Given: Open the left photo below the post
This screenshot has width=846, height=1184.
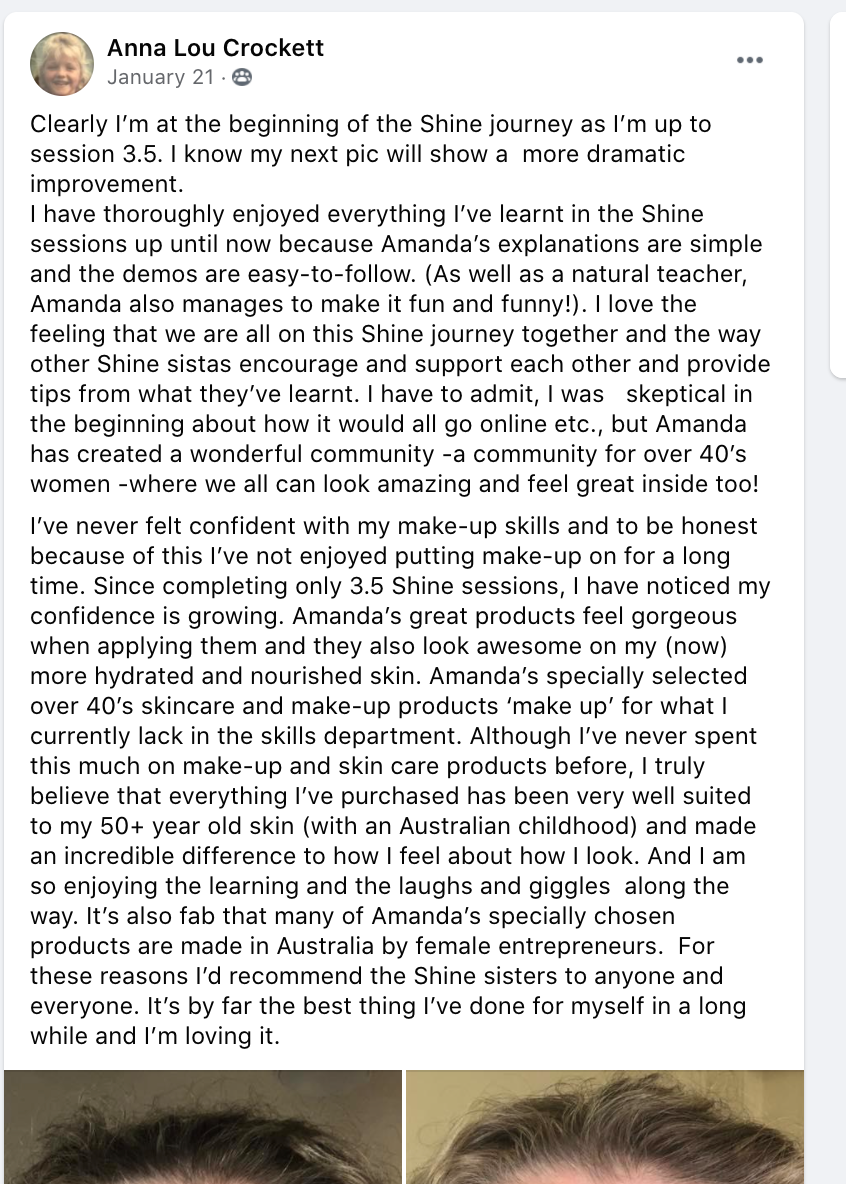Looking at the screenshot, I should 203,1127.
